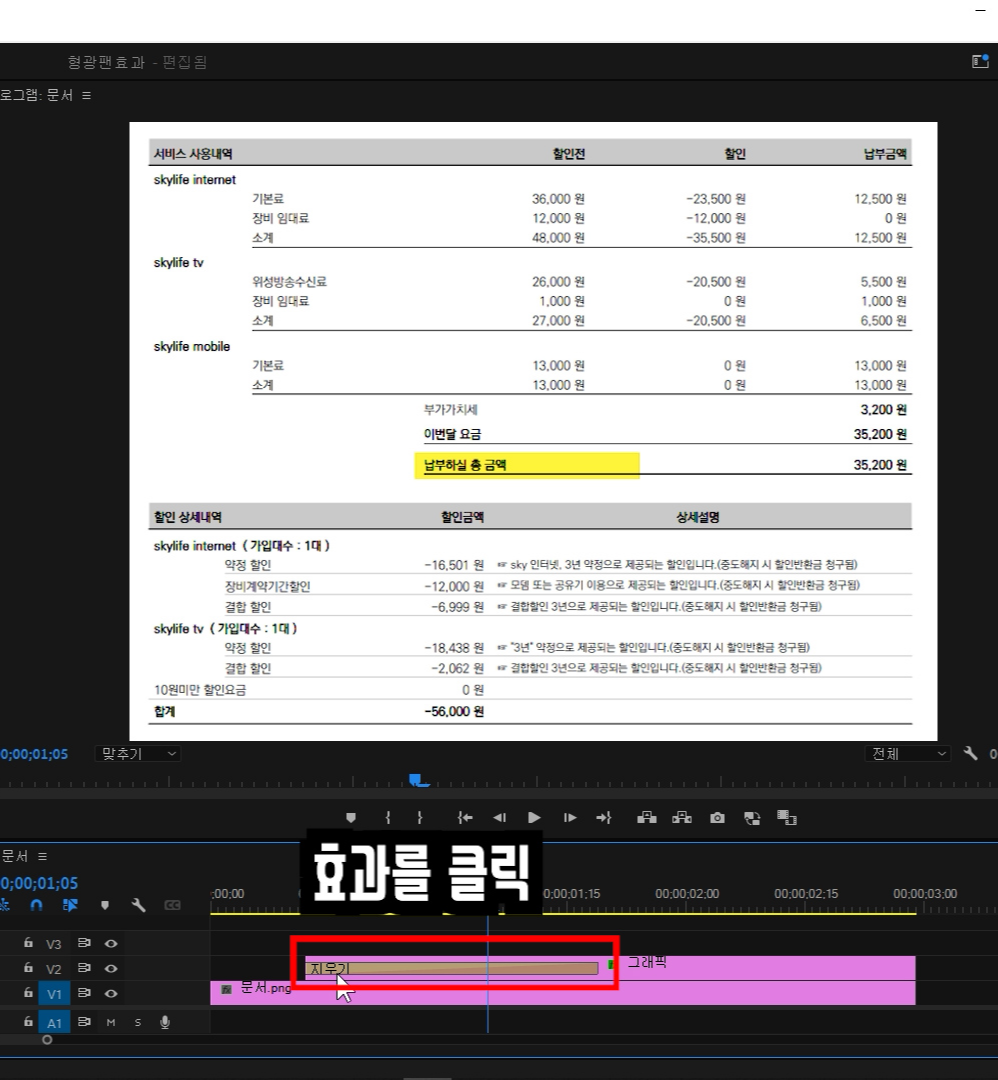Open Comparison View in program monitor
998x1080 pixels.
(752, 818)
